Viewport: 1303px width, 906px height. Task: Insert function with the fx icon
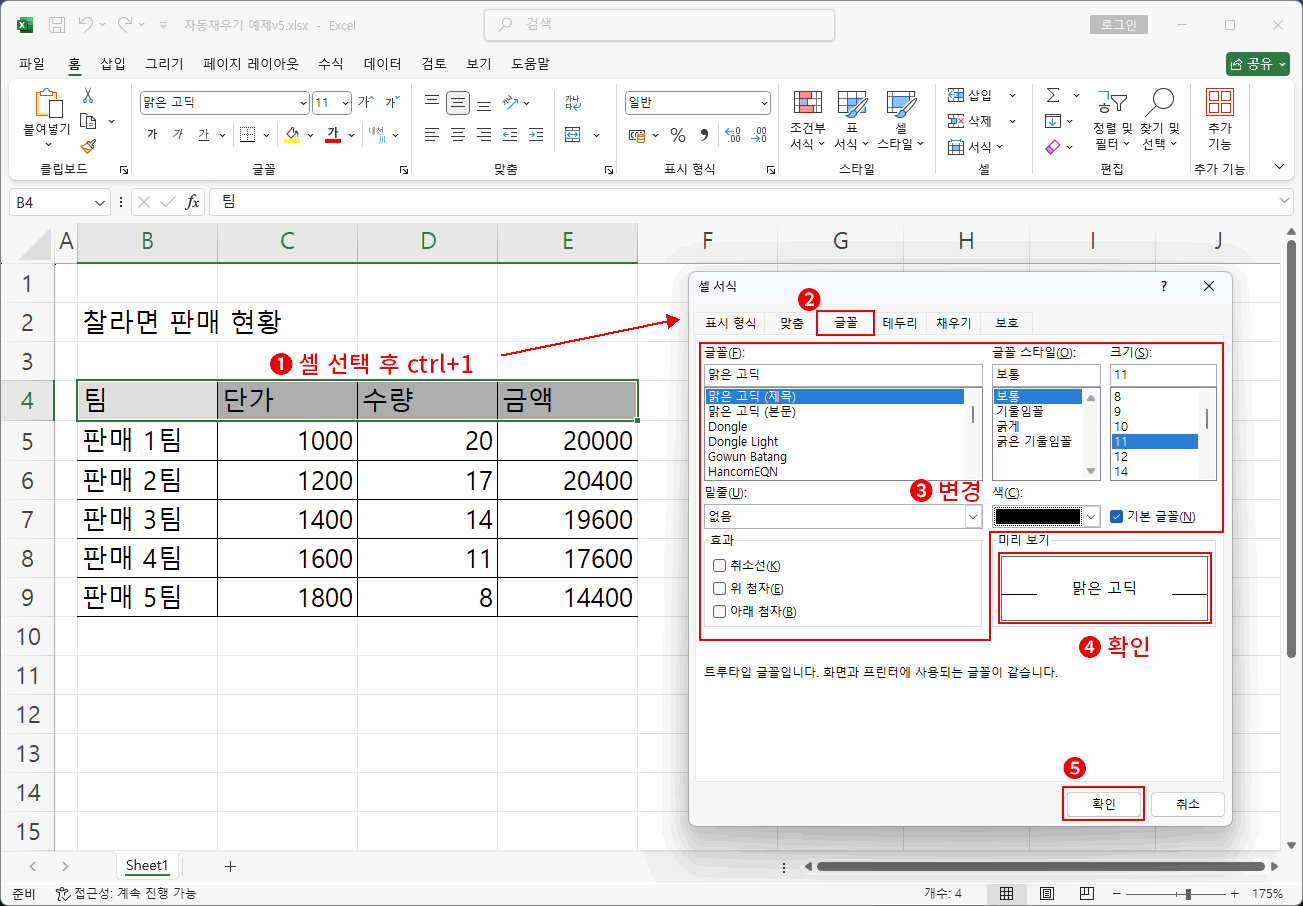pyautogui.click(x=193, y=202)
